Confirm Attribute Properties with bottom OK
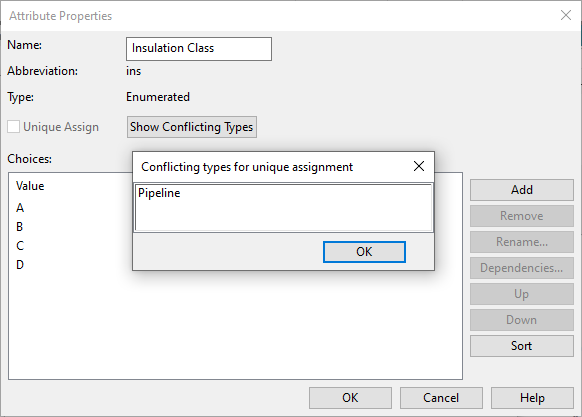This screenshot has width=582, height=417. [x=350, y=398]
